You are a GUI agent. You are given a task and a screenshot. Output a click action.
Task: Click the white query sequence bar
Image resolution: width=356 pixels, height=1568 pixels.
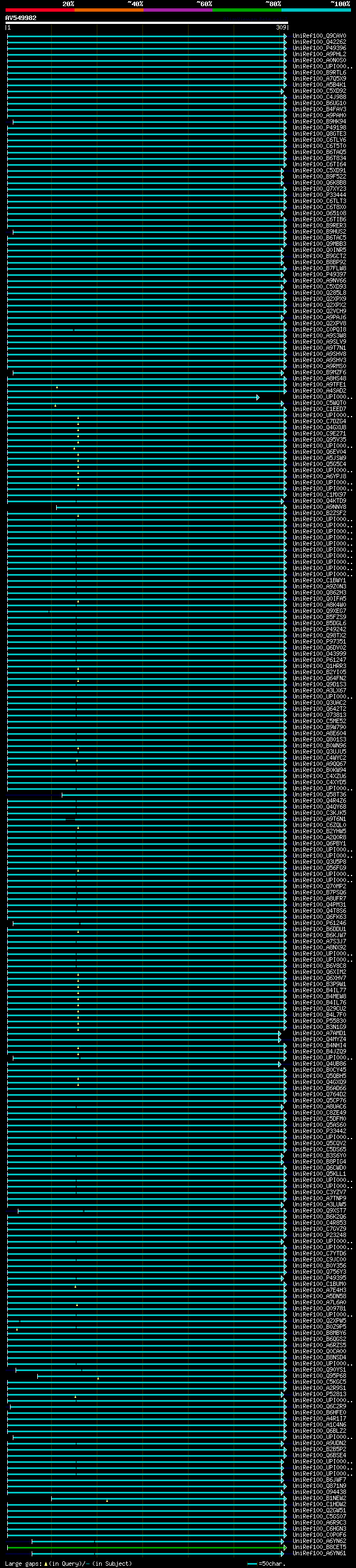[147, 22]
